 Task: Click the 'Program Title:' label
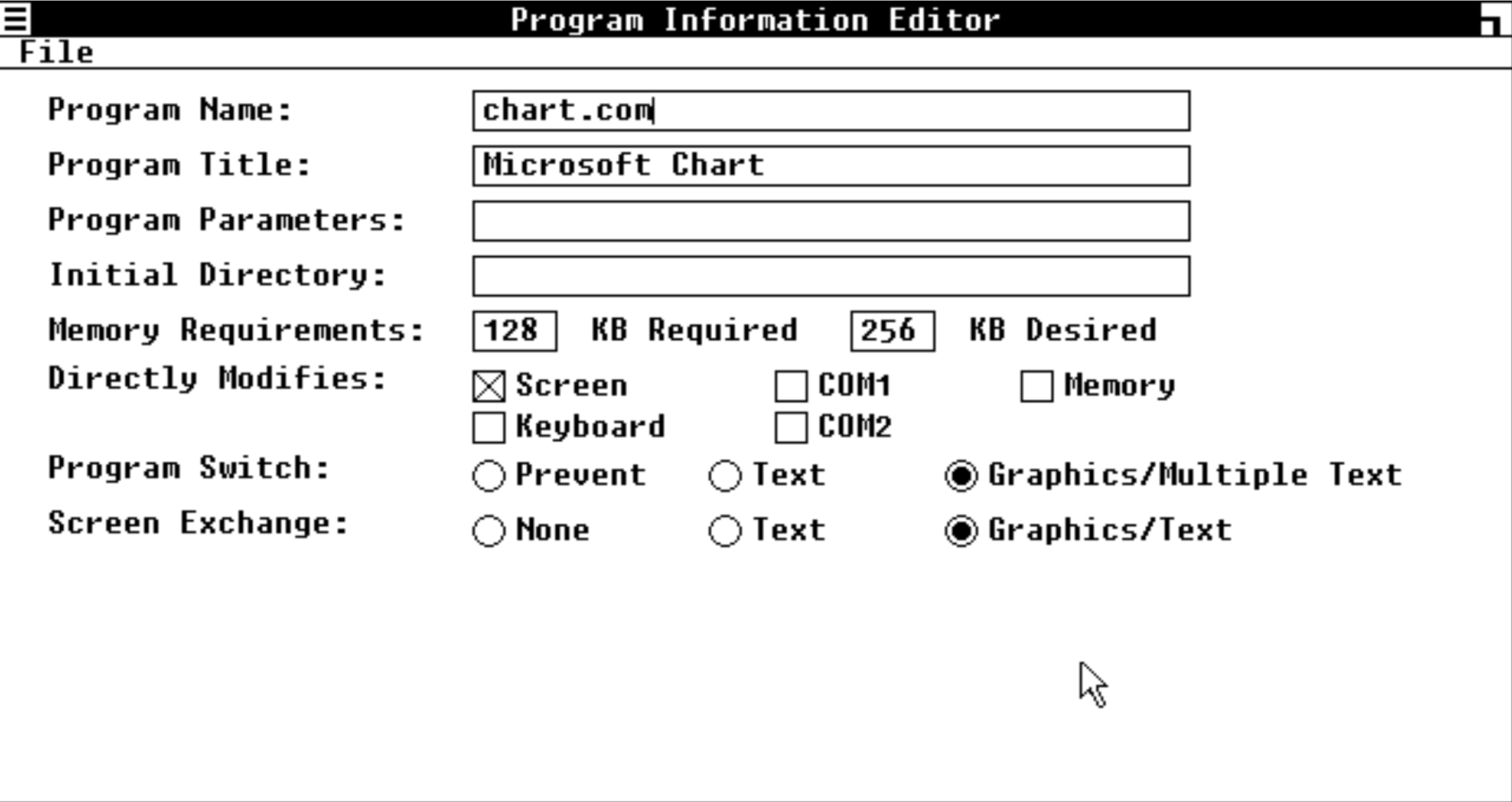180,165
